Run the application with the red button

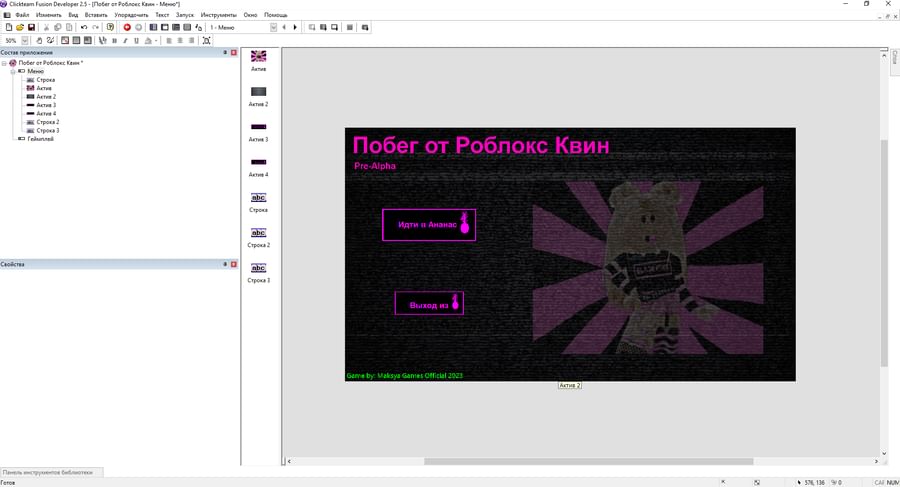[x=127, y=27]
